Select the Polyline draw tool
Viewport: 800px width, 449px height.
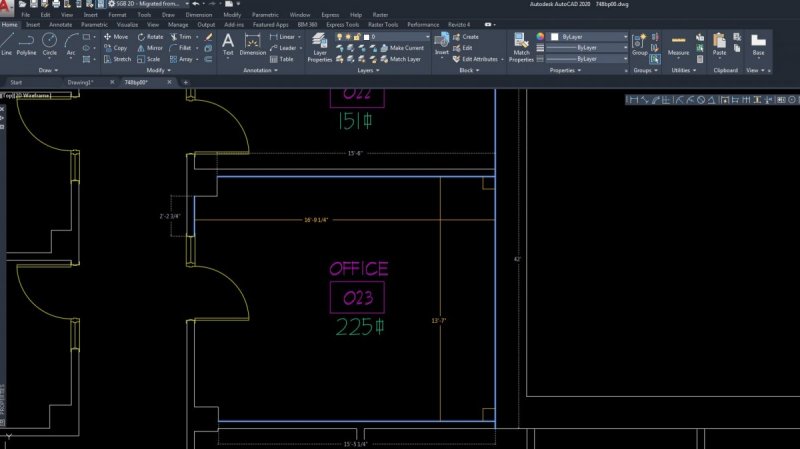click(27, 44)
